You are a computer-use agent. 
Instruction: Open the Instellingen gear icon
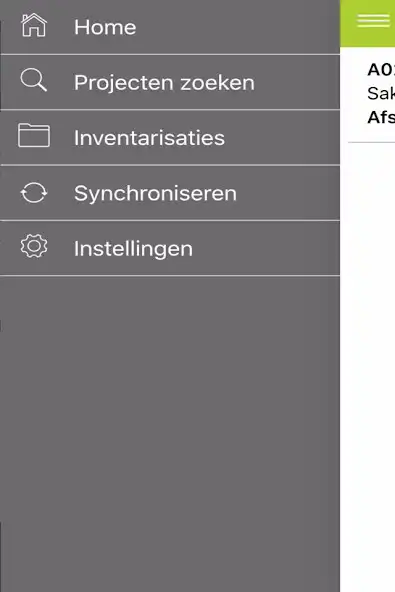click(x=34, y=246)
